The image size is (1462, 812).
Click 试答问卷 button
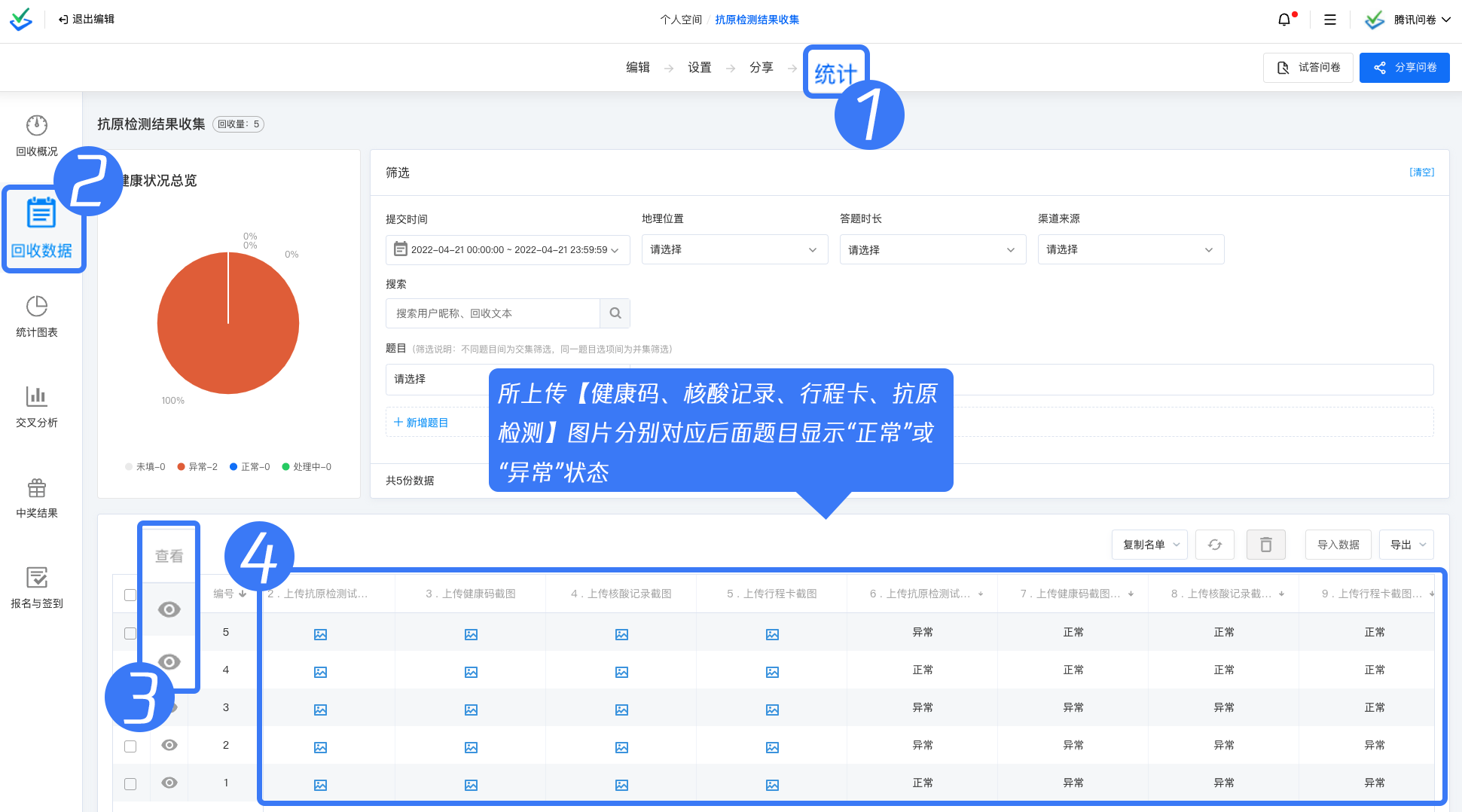[1308, 68]
